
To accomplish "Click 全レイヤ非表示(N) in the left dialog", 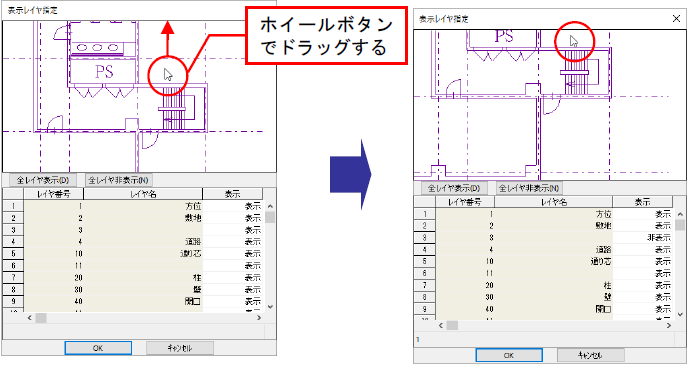I will 119,180.
